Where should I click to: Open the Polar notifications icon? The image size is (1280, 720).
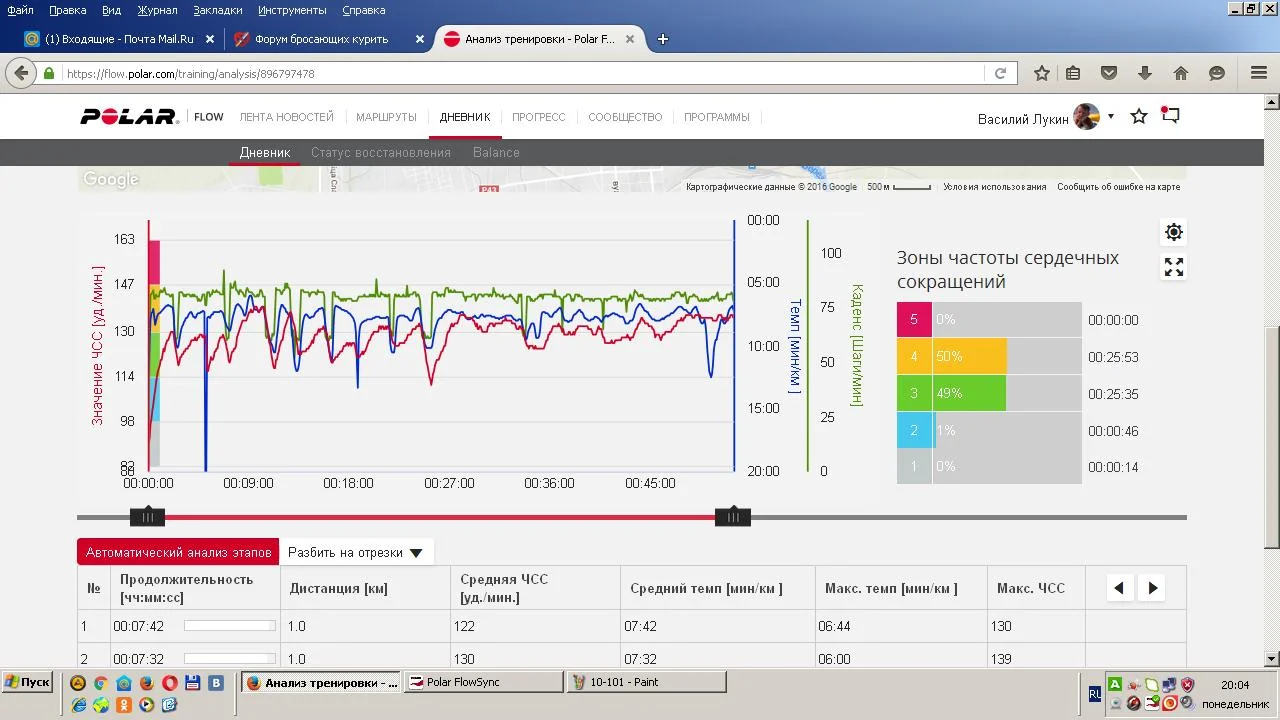1170,116
